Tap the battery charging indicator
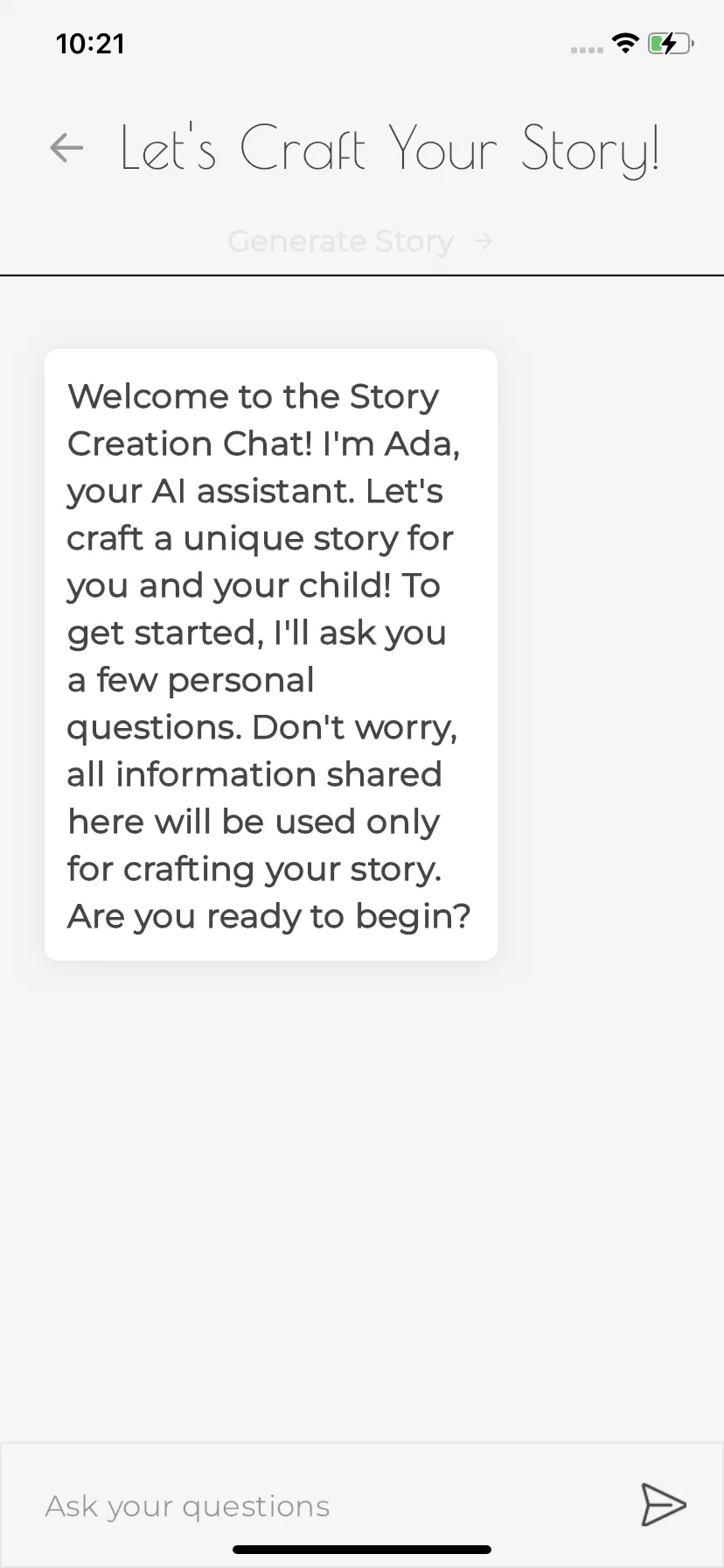Viewport: 724px width, 1568px height. click(x=671, y=43)
